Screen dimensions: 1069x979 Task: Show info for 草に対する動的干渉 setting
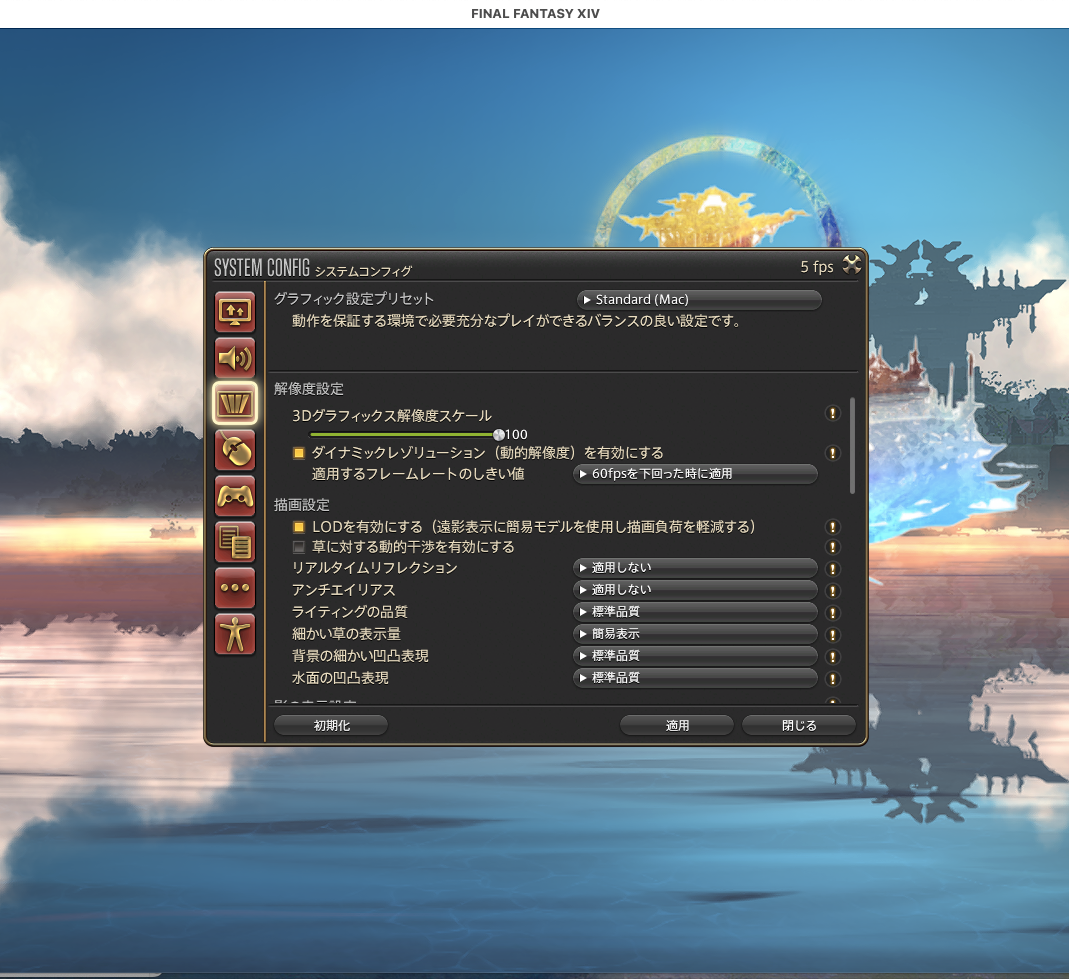point(832,547)
